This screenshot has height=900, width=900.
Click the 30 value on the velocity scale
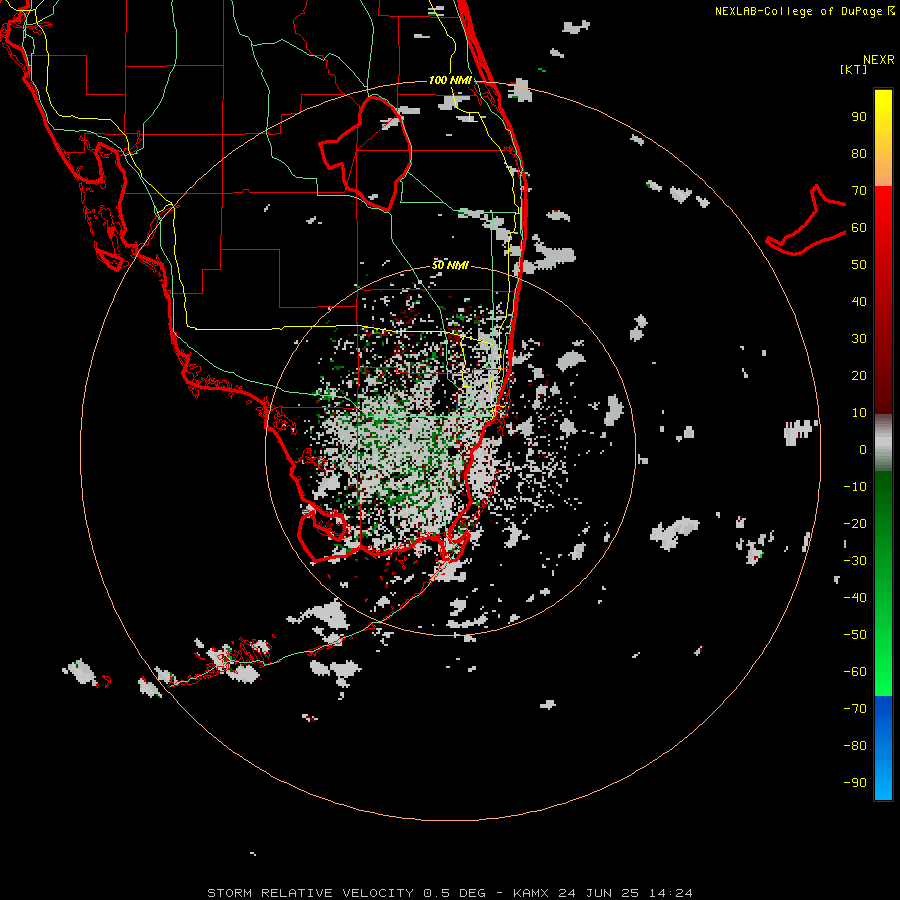859,339
